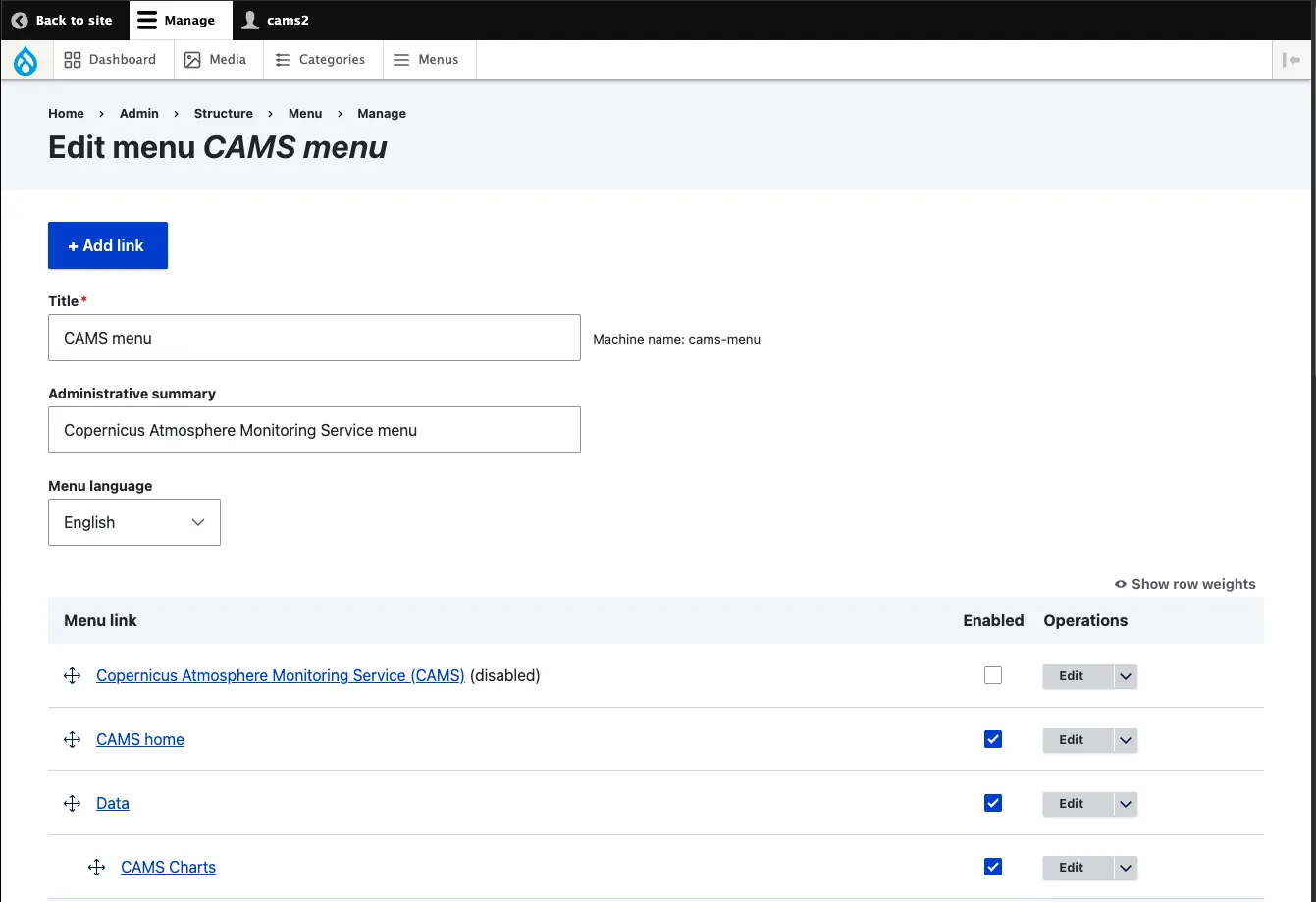Viewport: 1316px width, 902px height.
Task: Open the cams2 user menu
Action: [277, 20]
